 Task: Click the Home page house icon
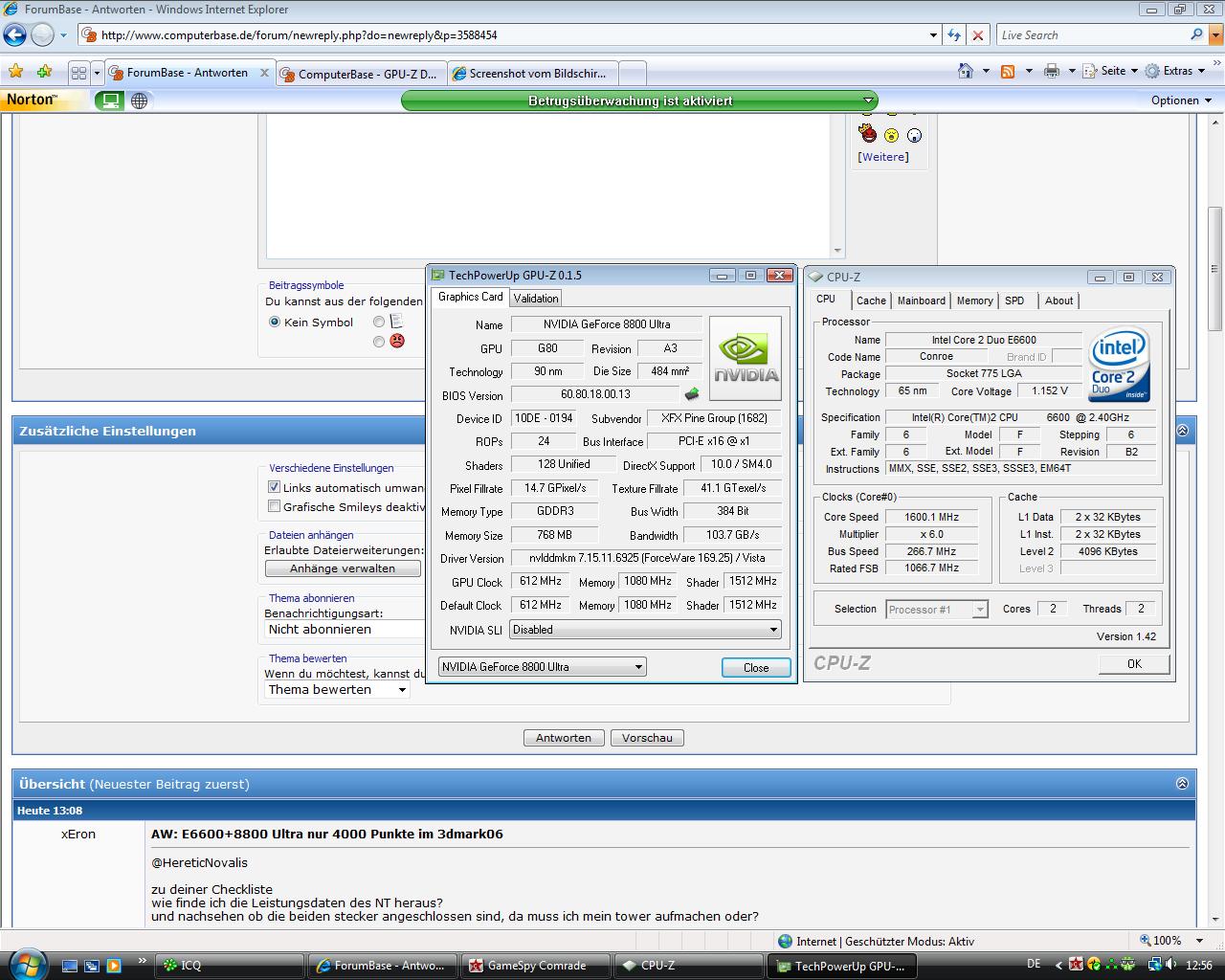coord(966,71)
